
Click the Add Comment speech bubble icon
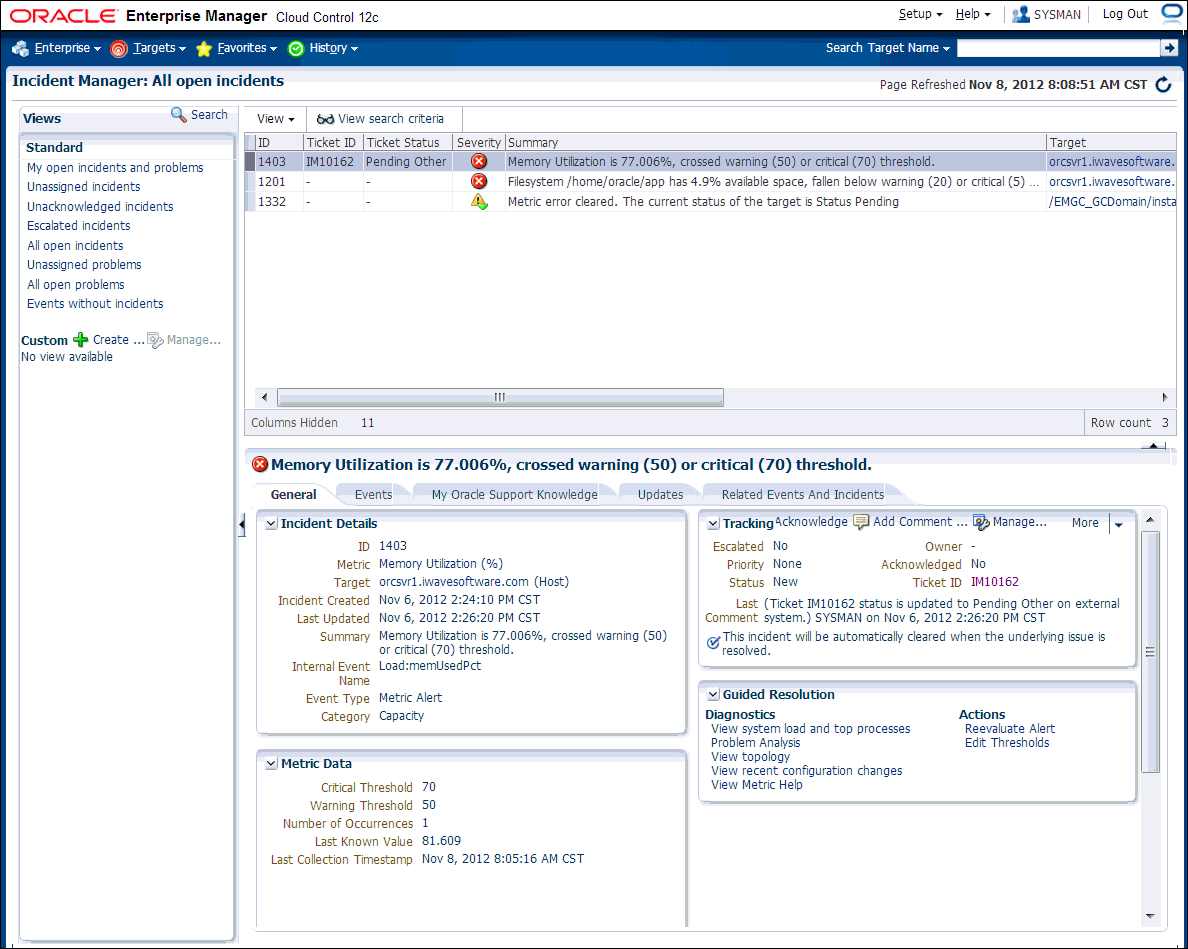coord(861,522)
